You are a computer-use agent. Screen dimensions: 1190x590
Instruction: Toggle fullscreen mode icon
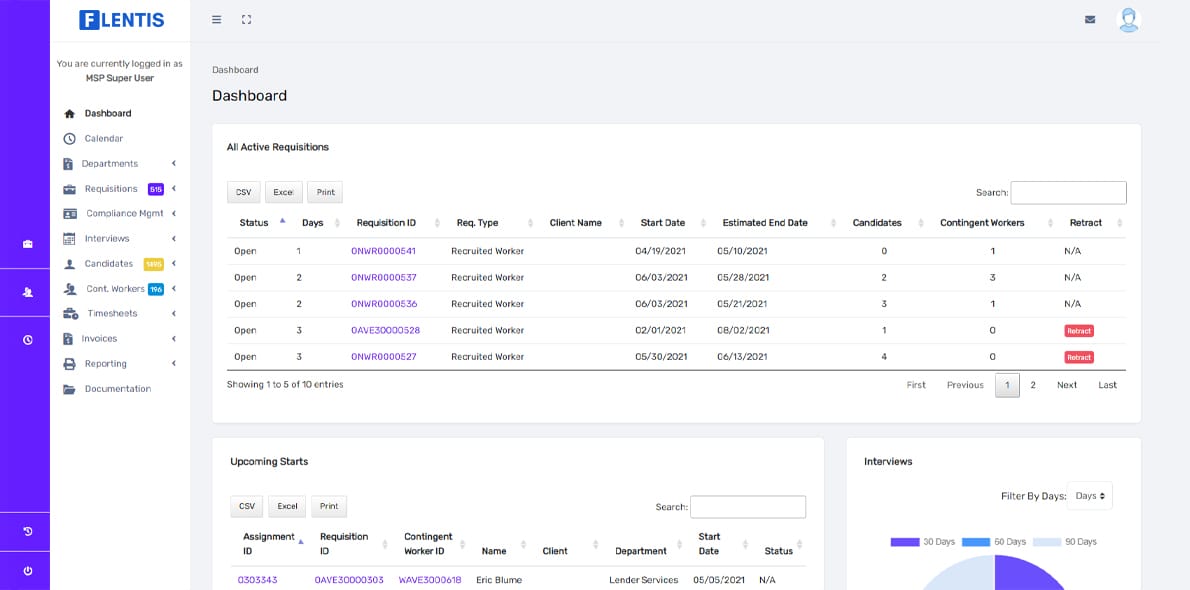(x=246, y=19)
